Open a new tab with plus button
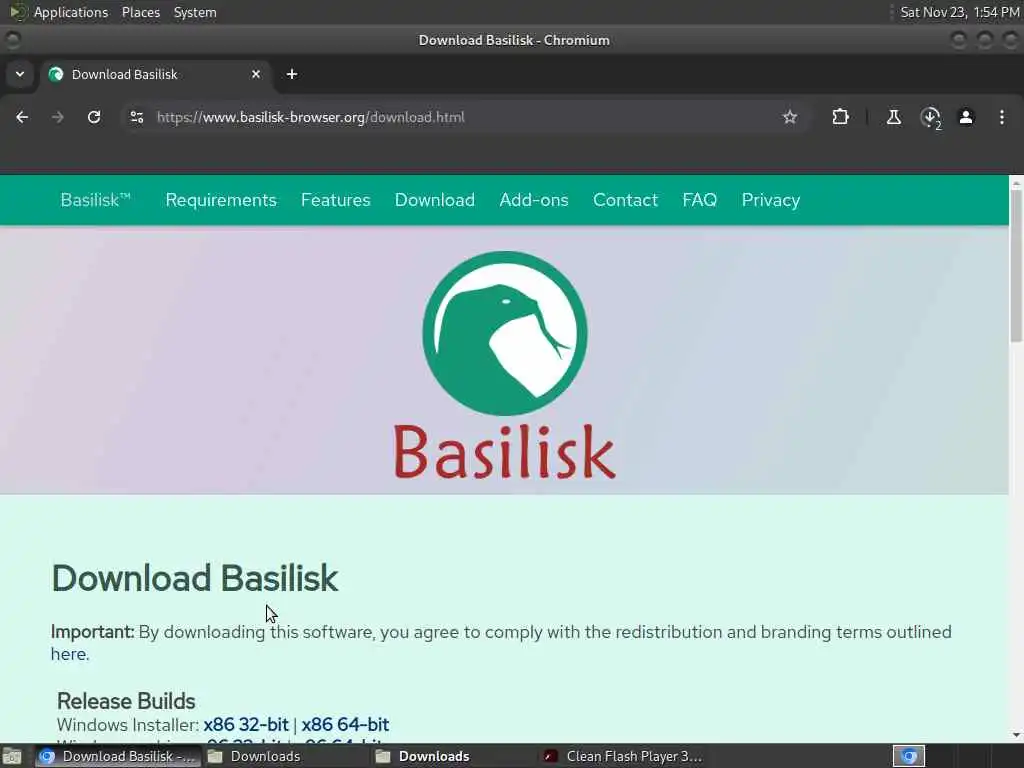This screenshot has width=1024, height=768. 292,74
